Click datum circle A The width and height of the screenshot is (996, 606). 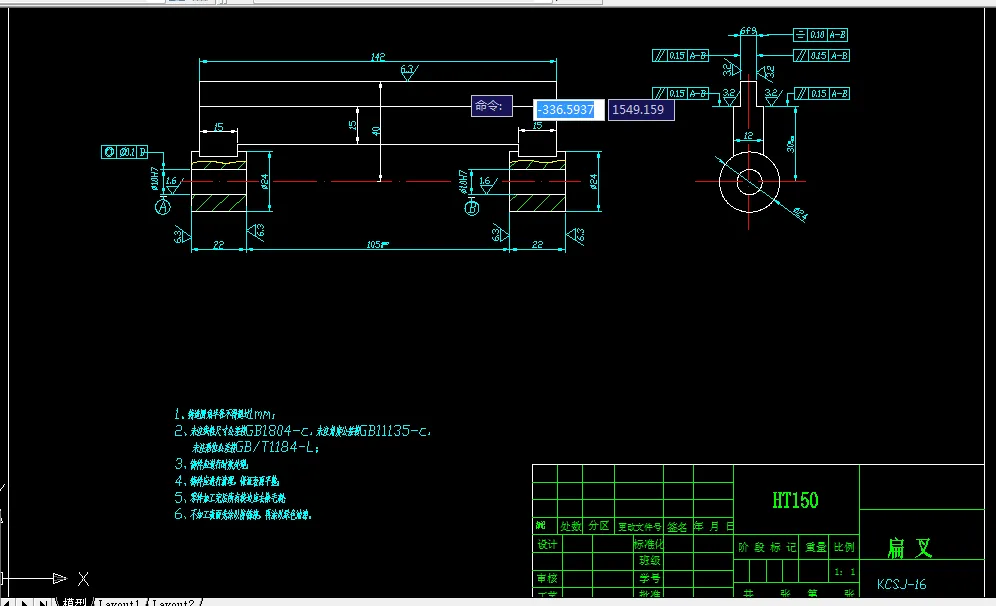[x=163, y=207]
